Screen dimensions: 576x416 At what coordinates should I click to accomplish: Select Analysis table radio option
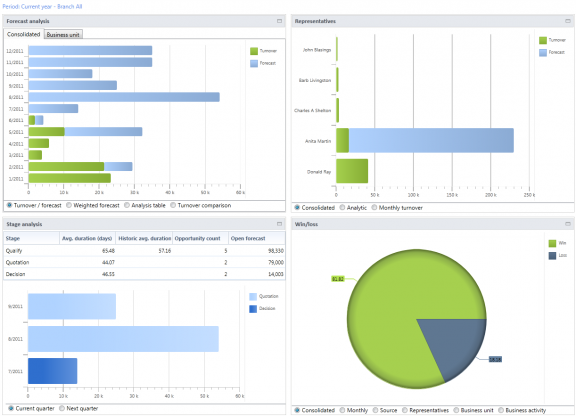pos(127,205)
